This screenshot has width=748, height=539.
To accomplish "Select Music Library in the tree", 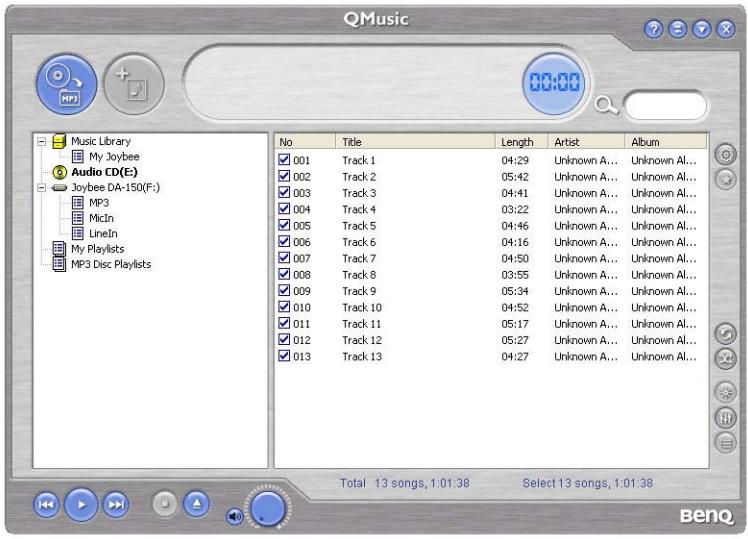I will point(101,141).
